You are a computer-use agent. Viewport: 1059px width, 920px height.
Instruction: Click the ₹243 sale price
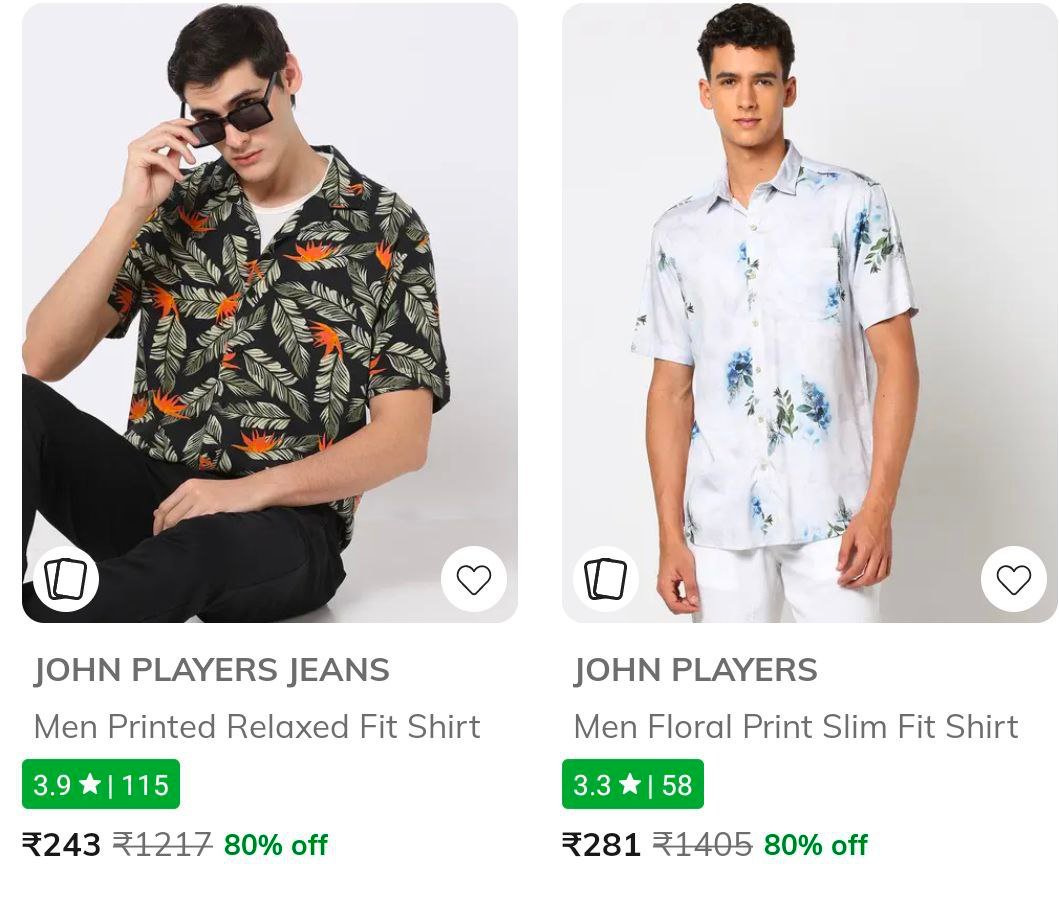click(x=62, y=845)
